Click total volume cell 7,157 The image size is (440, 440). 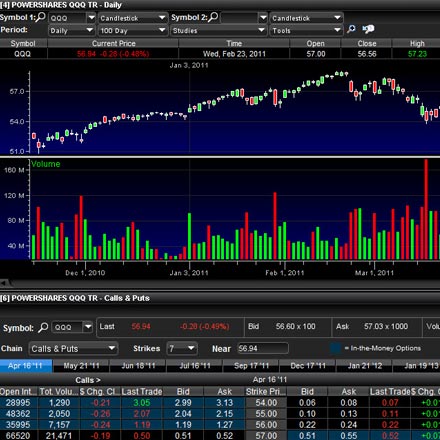(x=59, y=425)
